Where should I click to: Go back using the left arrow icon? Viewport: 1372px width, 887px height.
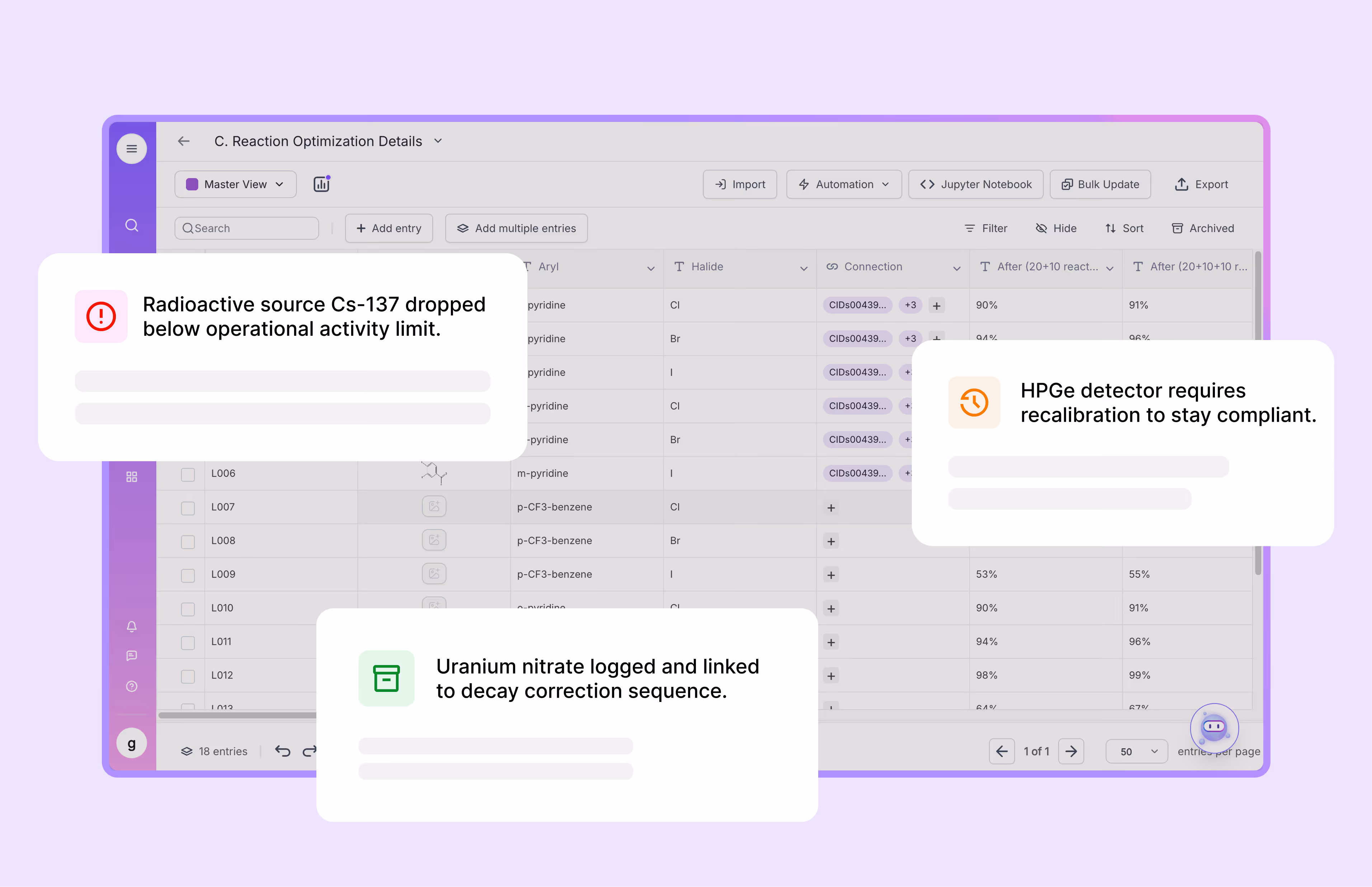[x=184, y=141]
